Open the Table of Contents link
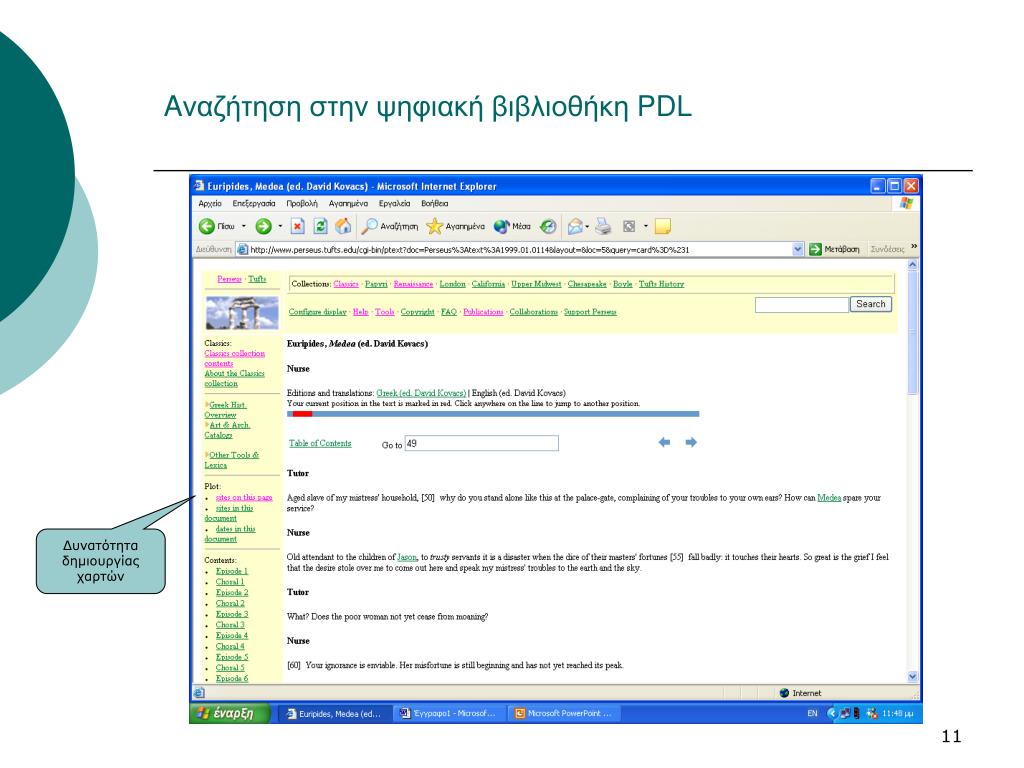 [320, 443]
